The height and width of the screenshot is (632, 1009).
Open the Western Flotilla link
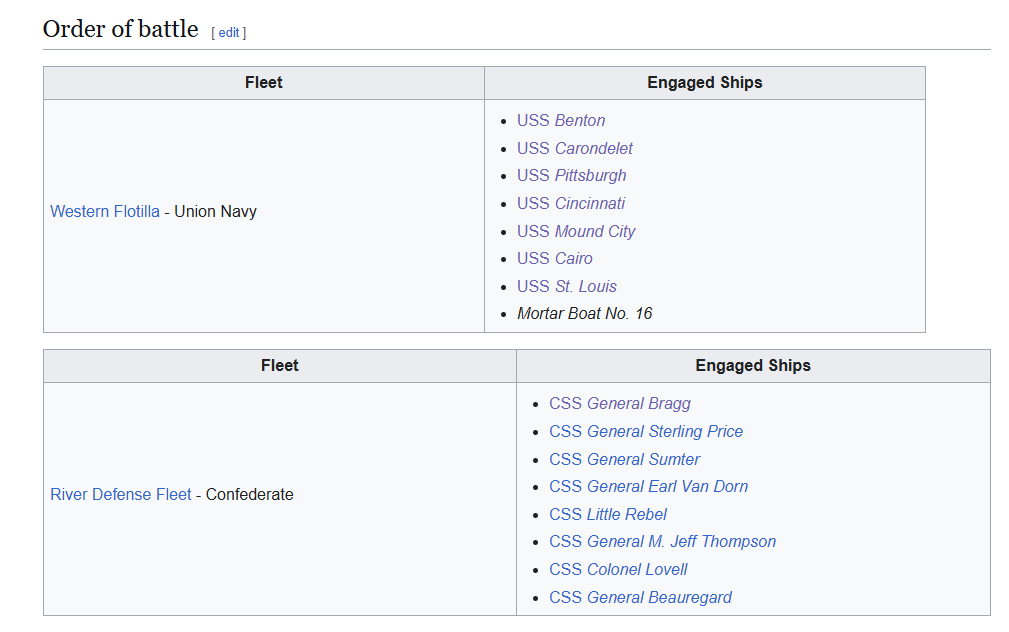105,211
